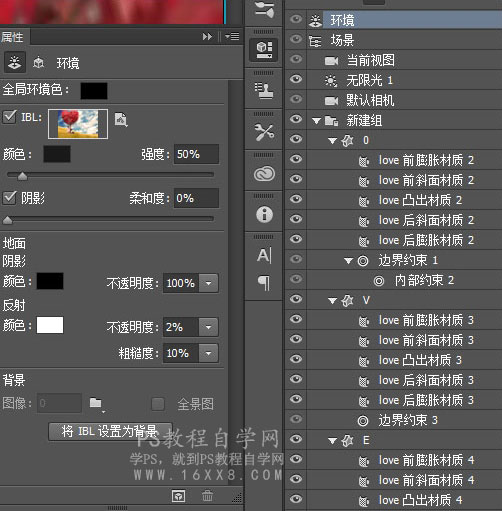
Task: Open the Creative Cloud Libraries panel icon
Action: coord(264,173)
